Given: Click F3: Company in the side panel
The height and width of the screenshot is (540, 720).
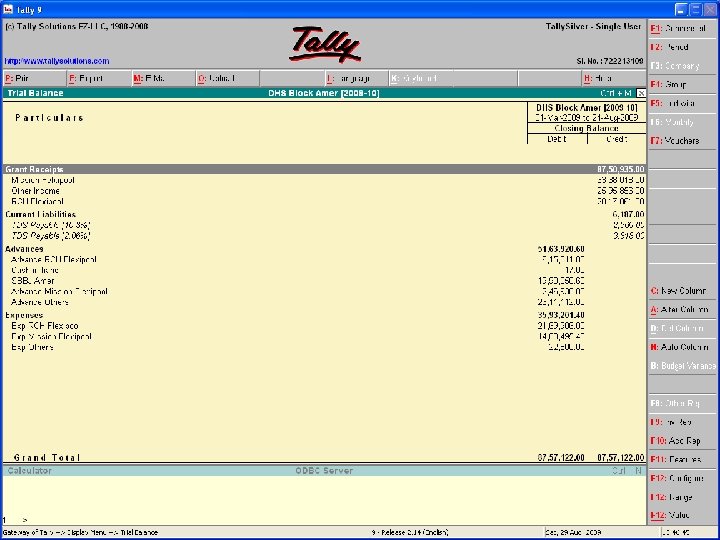Looking at the screenshot, I should click(683, 66).
